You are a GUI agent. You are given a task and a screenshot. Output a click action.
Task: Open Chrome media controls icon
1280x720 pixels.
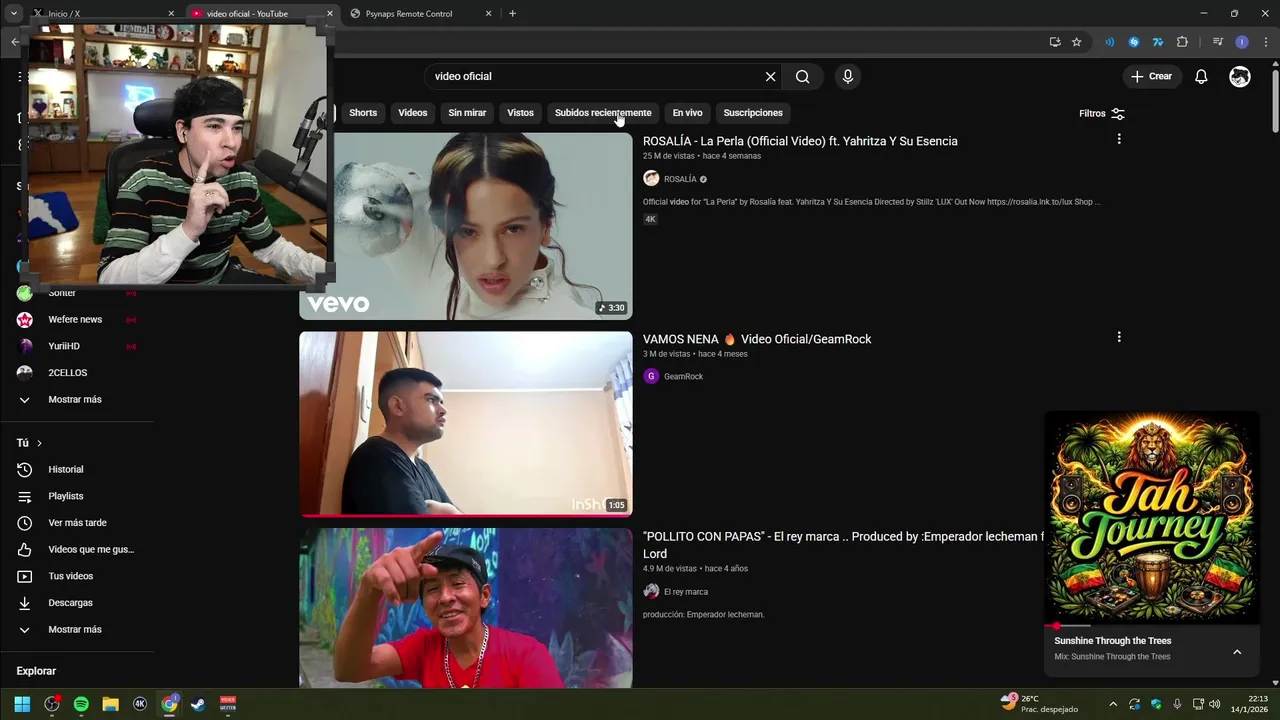point(1217,42)
